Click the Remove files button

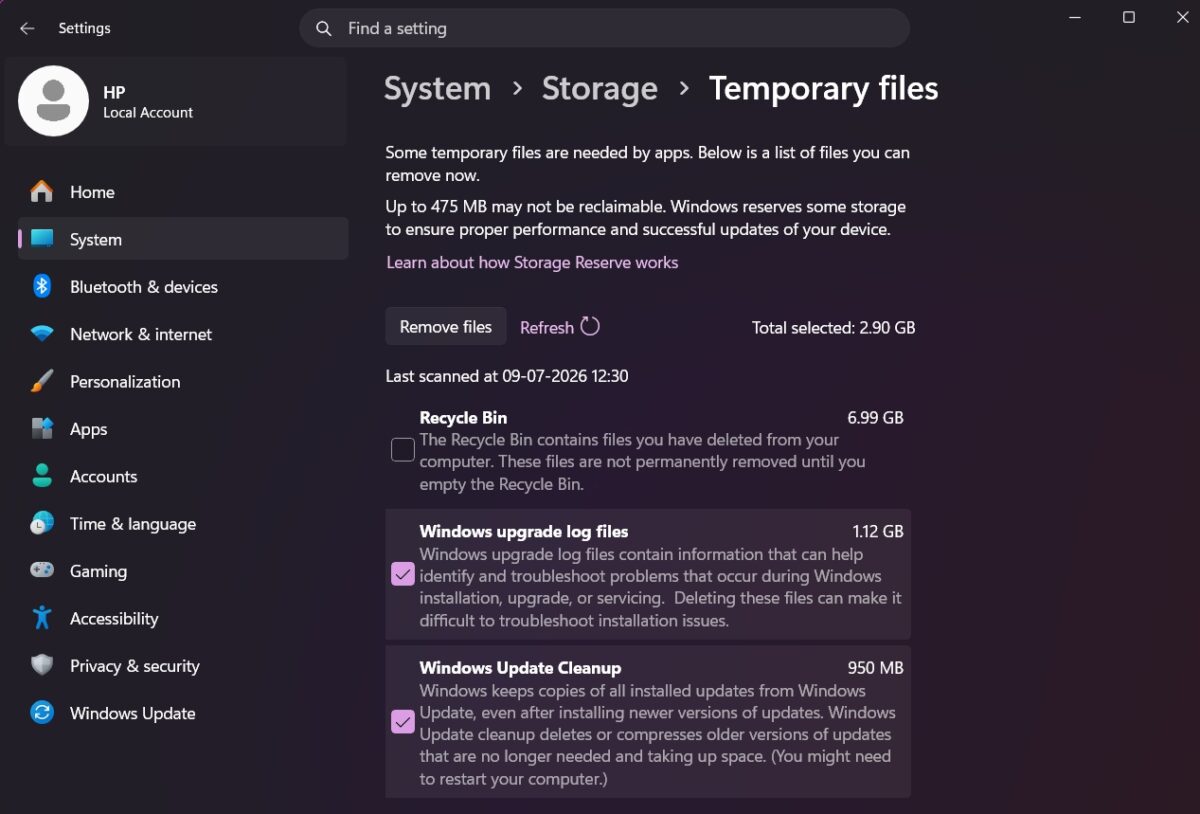click(446, 327)
